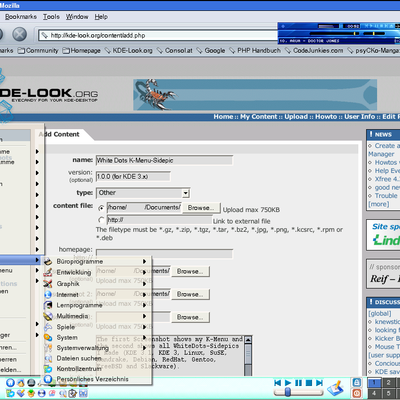Open the PHP Handbuch bookmark
400x400 pixels.
tap(255, 51)
